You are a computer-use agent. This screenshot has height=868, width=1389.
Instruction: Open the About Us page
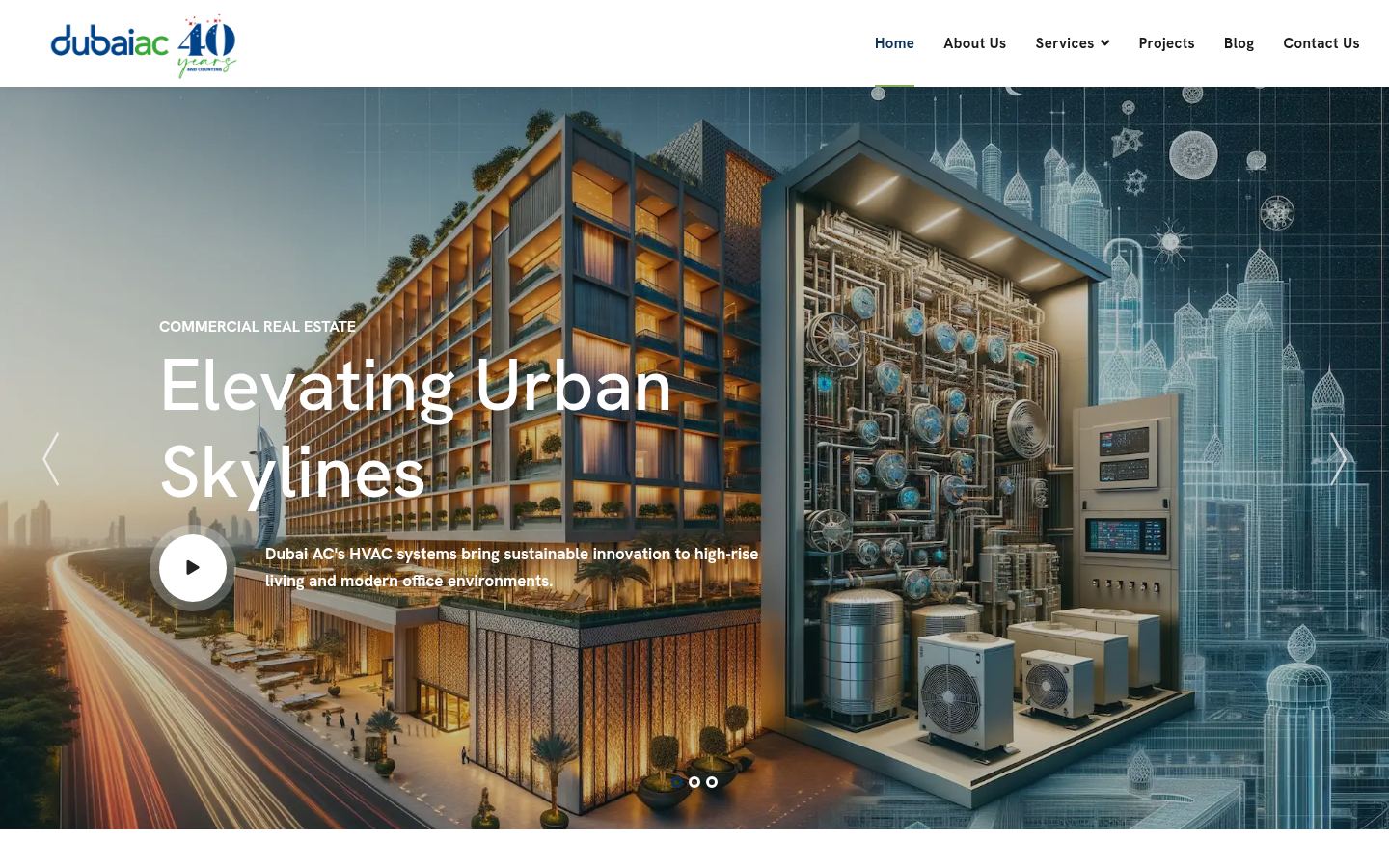(x=974, y=43)
